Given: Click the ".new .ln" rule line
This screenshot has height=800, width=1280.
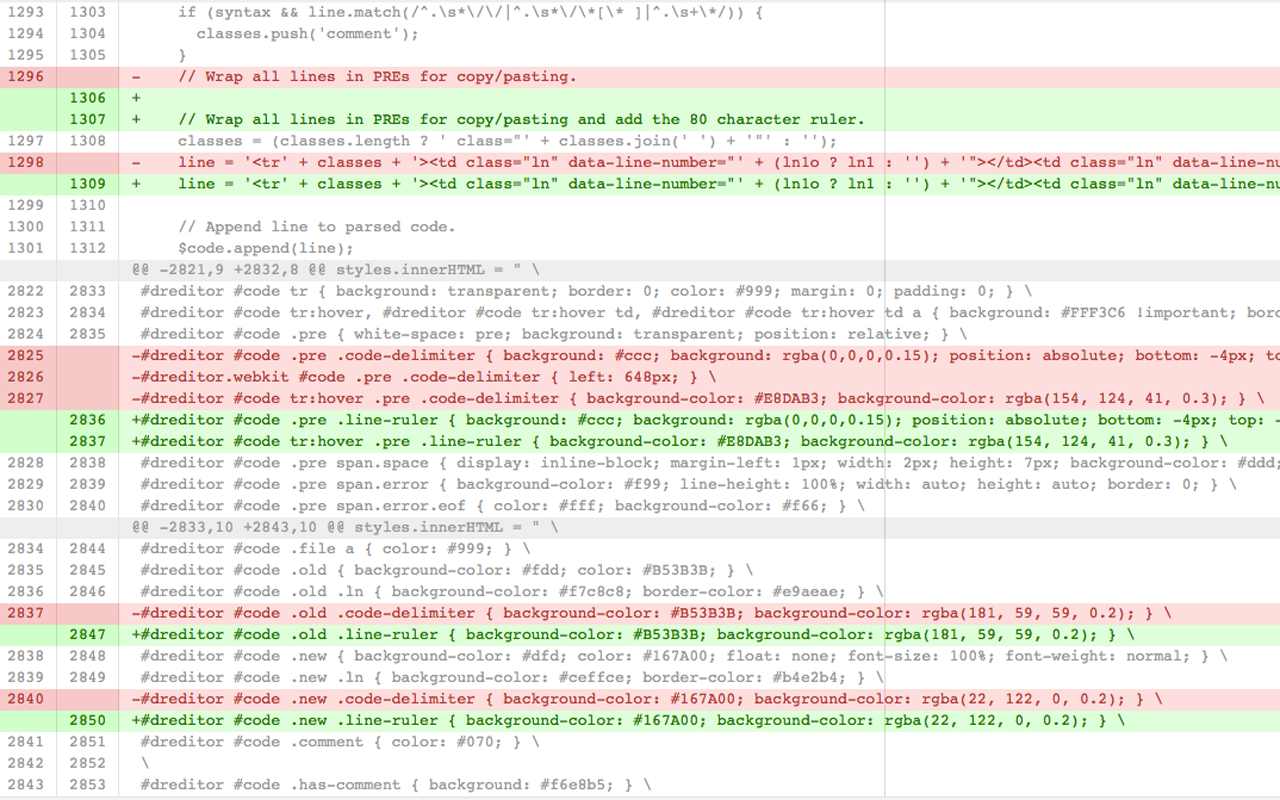Looking at the screenshot, I should [x=511, y=677].
